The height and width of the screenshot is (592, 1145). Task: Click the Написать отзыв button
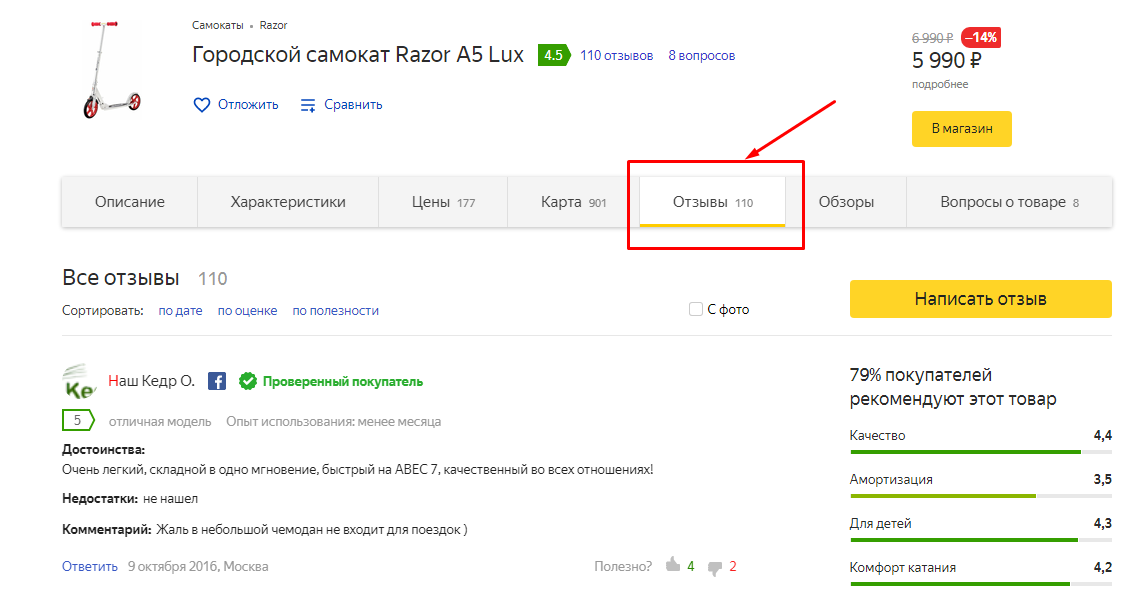[x=981, y=299]
